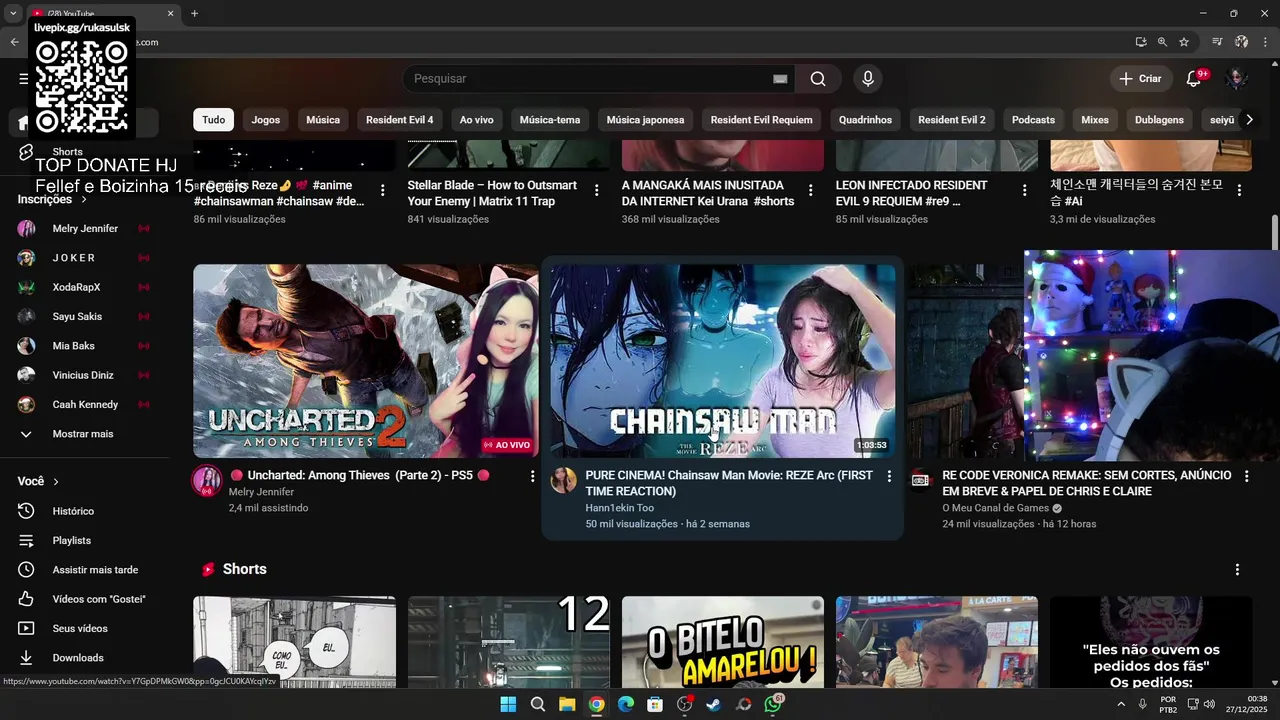
Task: Open browser zoom magnifier icon
Action: click(x=1162, y=42)
